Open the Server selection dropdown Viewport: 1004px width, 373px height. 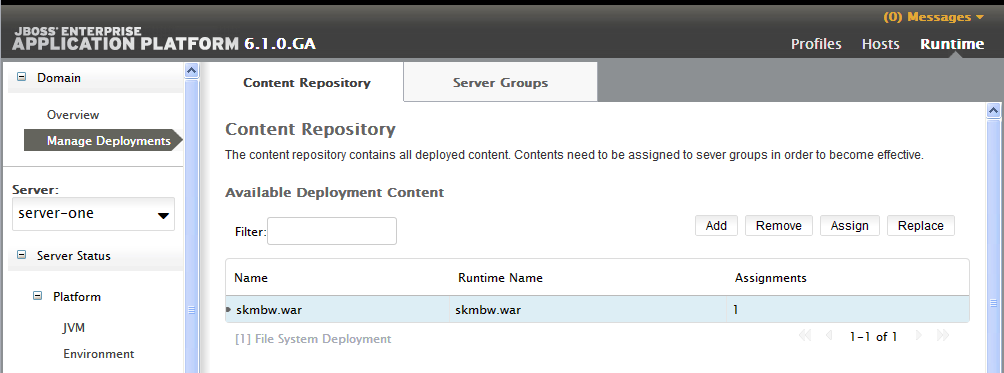pos(93,214)
